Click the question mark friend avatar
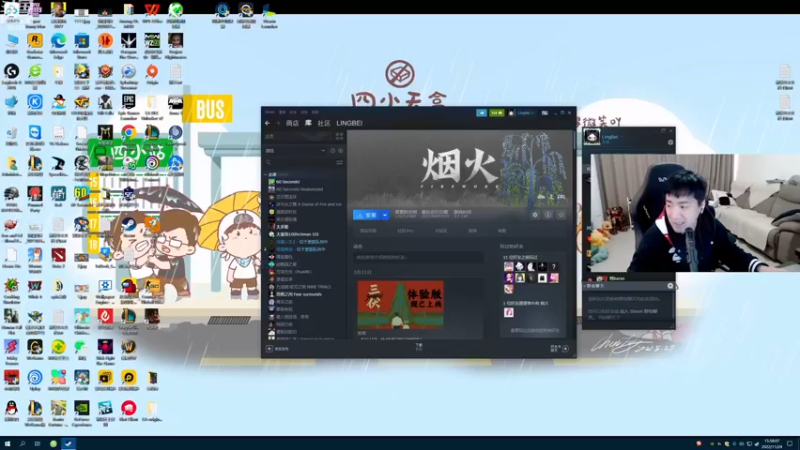The width and height of the screenshot is (800, 450). pyautogui.click(x=554, y=266)
